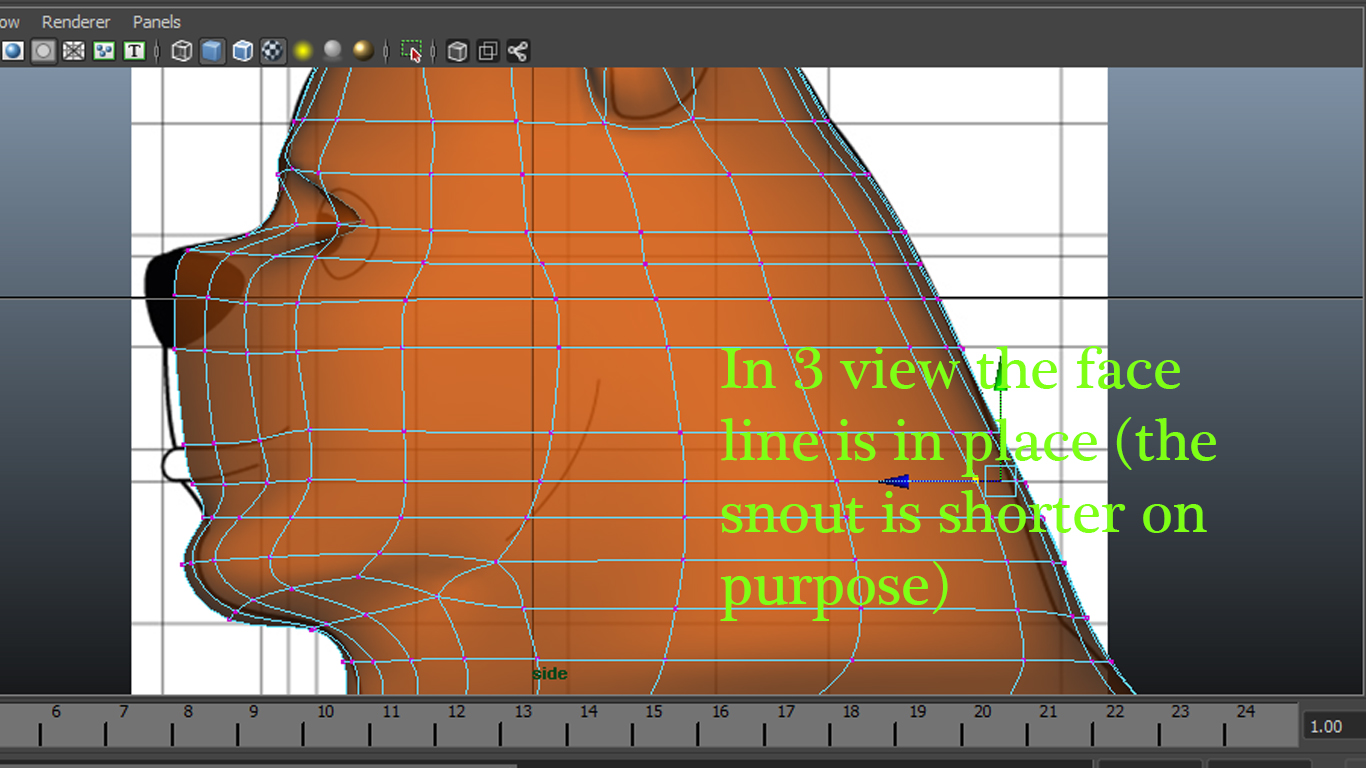The height and width of the screenshot is (768, 1366).
Task: Click frame 15 on the time slider
Action: pos(654,712)
